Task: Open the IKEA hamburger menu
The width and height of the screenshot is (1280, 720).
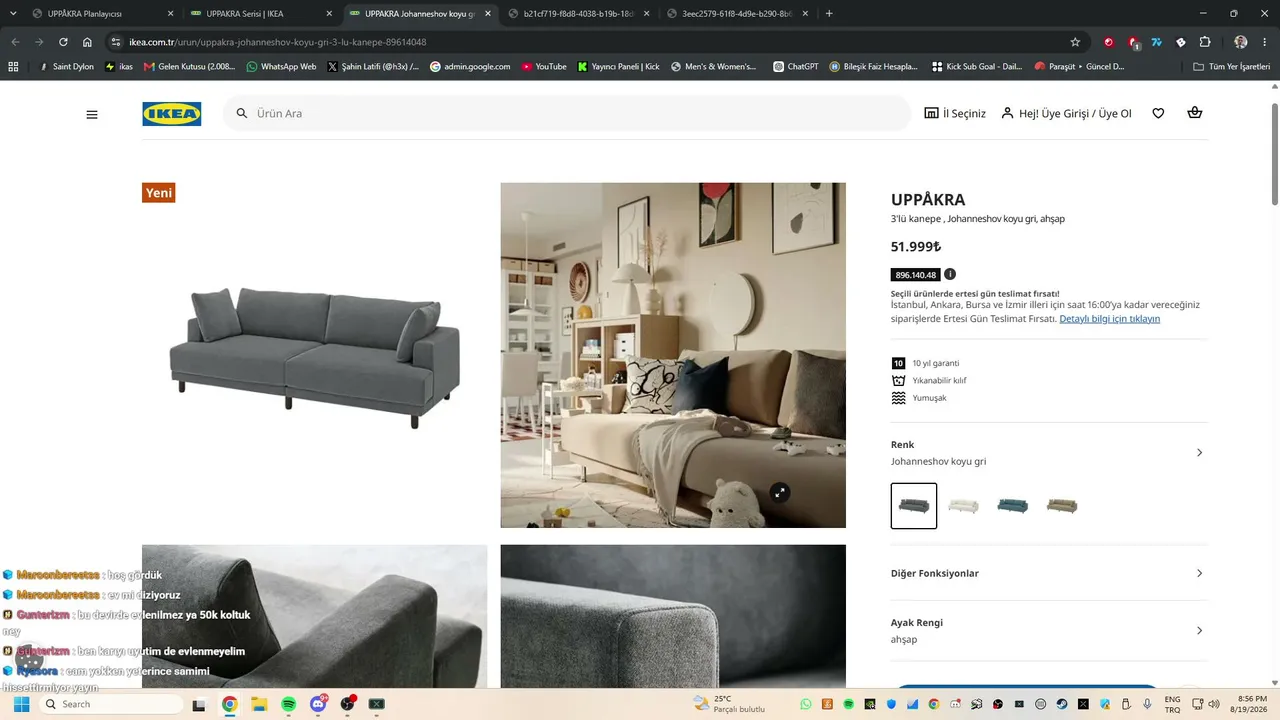Action: pyautogui.click(x=92, y=114)
